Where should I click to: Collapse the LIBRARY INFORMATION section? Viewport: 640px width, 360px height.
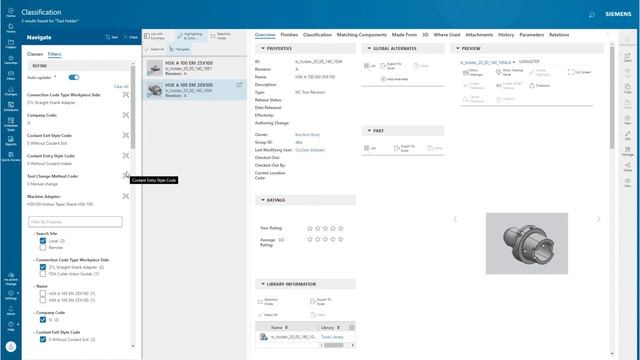pyautogui.click(x=263, y=284)
